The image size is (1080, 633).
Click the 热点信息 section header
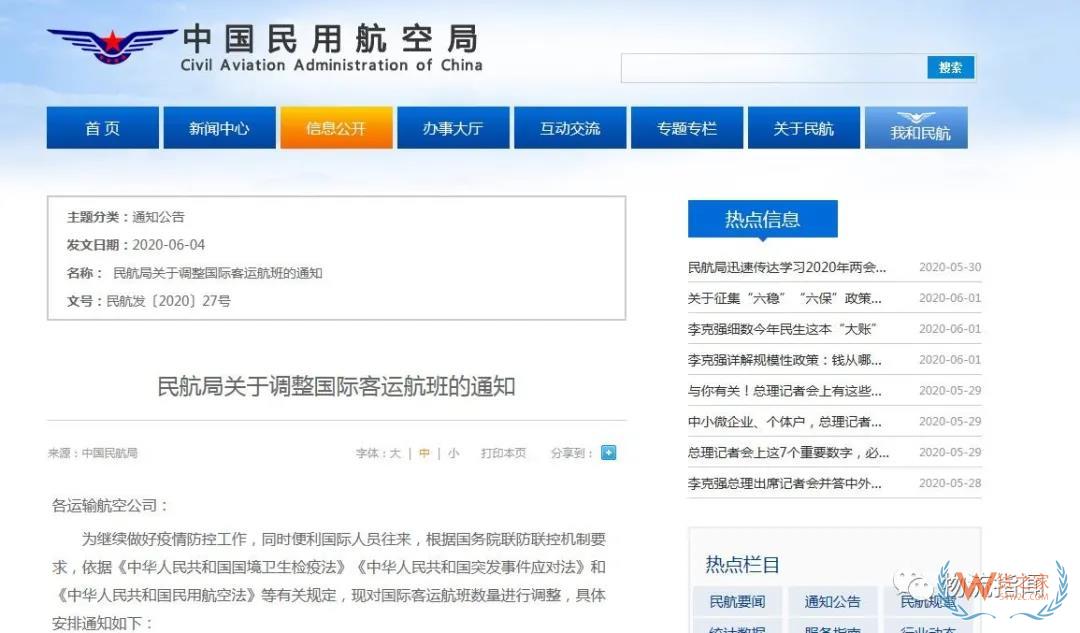[762, 219]
